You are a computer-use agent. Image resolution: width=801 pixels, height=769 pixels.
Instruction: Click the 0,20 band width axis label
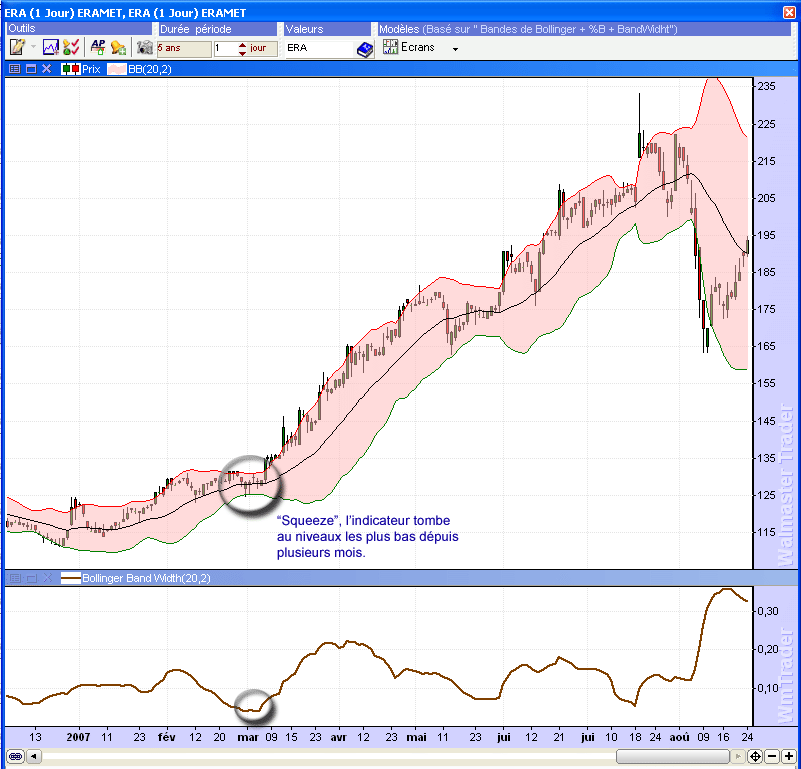767,649
